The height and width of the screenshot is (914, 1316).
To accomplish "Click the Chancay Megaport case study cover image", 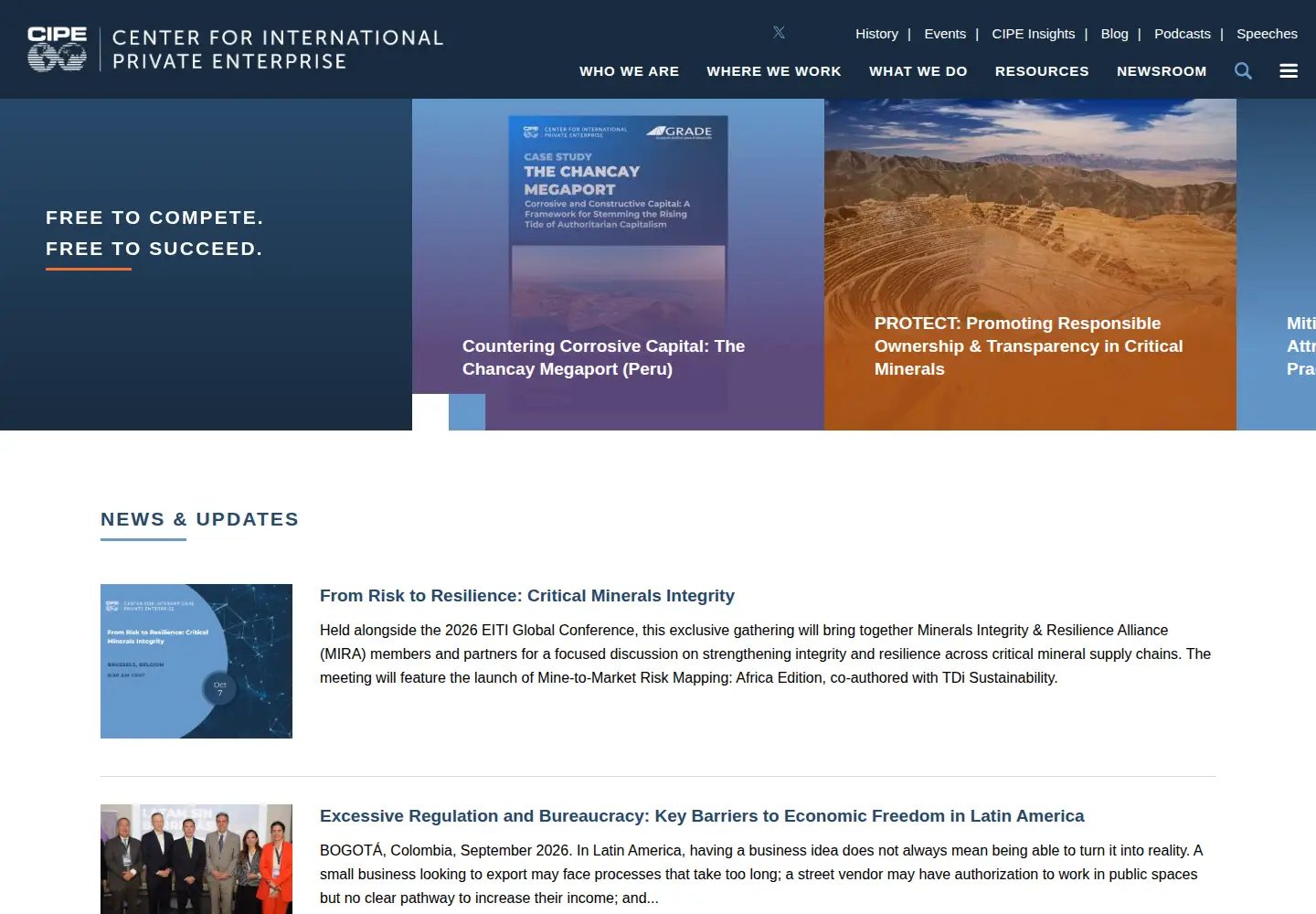I will click(x=618, y=262).
